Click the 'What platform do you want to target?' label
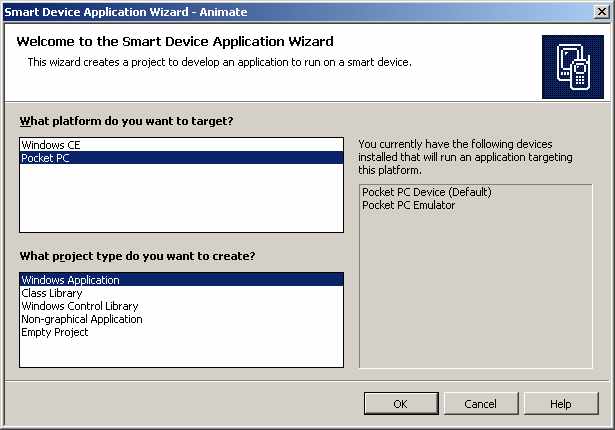The width and height of the screenshot is (615, 430). 126,122
